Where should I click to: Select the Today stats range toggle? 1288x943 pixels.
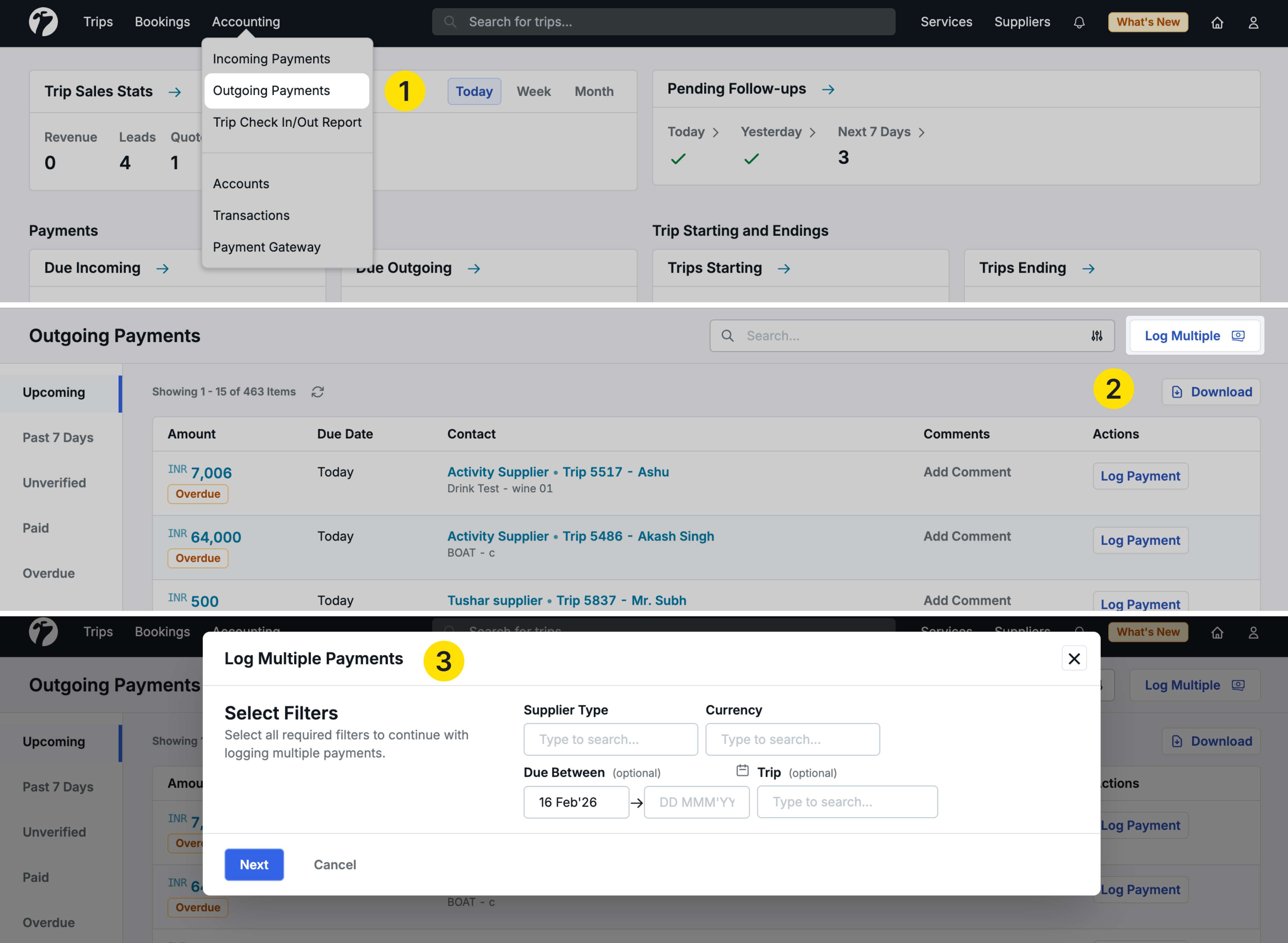click(474, 91)
